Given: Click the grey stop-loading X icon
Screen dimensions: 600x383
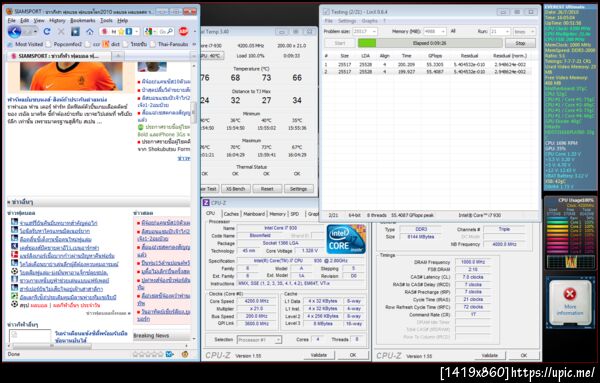Looking at the screenshot, I should (x=61, y=32).
